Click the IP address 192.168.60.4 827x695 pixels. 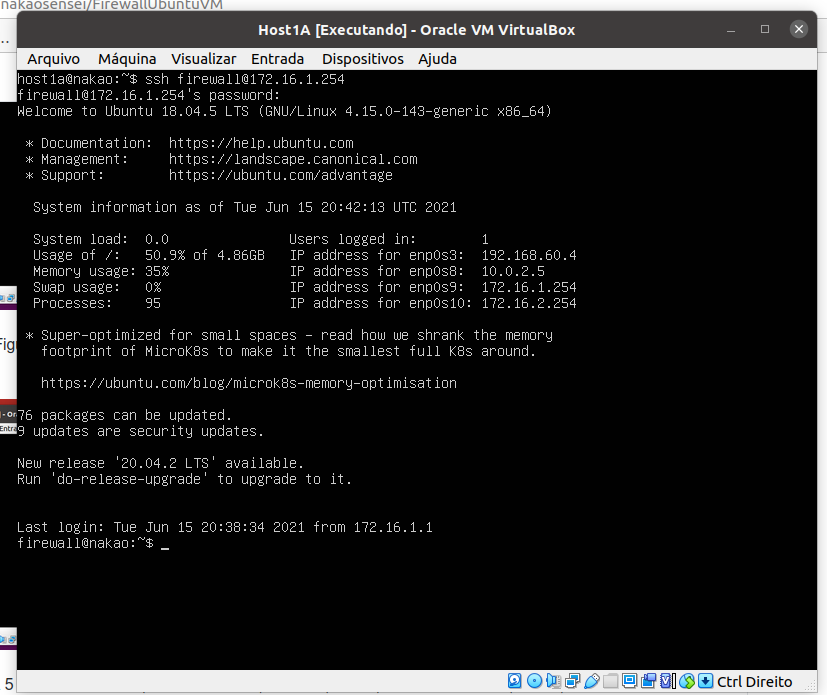[529, 255]
